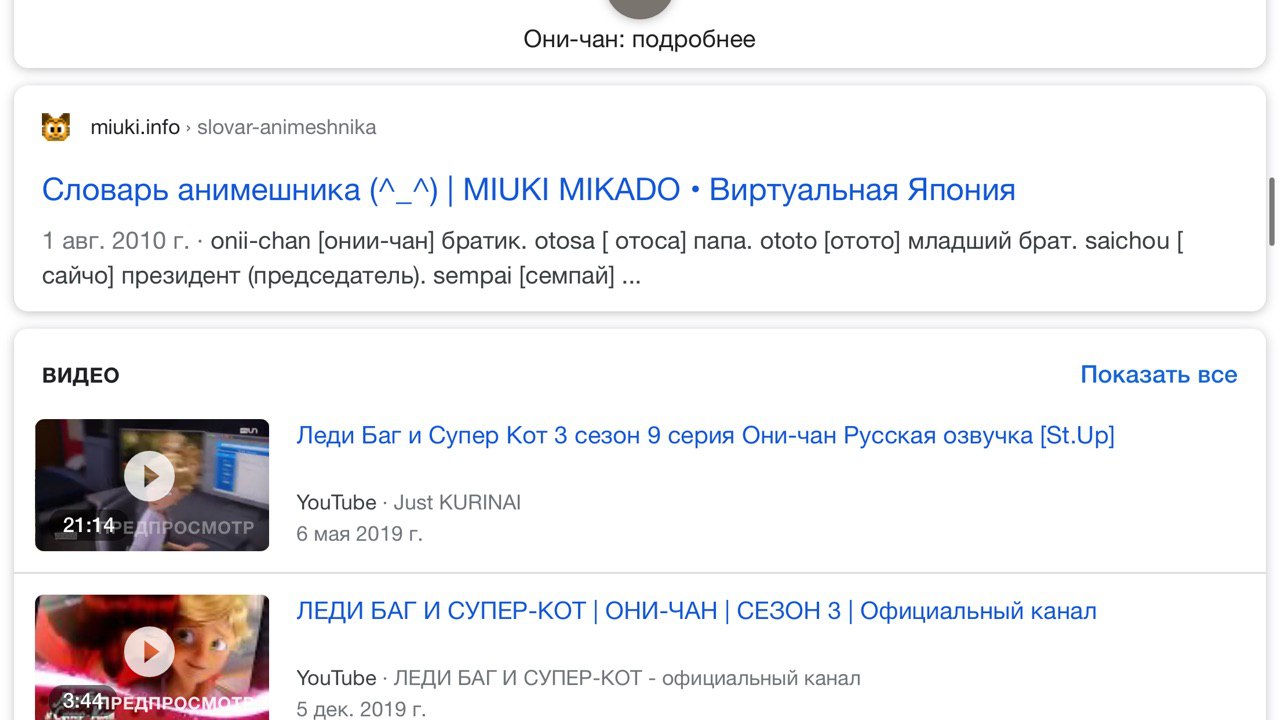Click 'YouTube · Just KURINAI' source text
Image resolution: width=1280 pixels, height=720 pixels.
click(408, 502)
